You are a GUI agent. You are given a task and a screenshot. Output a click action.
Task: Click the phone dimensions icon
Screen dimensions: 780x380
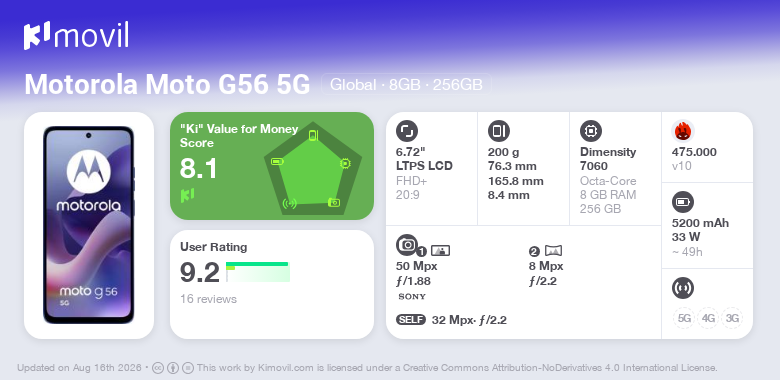point(499,131)
